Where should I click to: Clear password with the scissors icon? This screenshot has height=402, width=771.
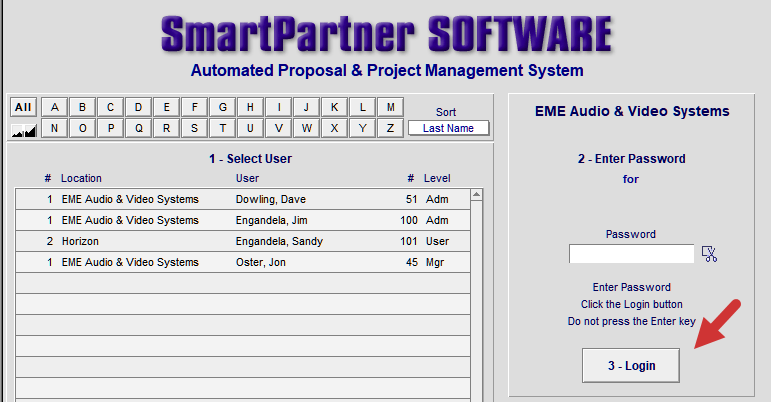point(710,254)
